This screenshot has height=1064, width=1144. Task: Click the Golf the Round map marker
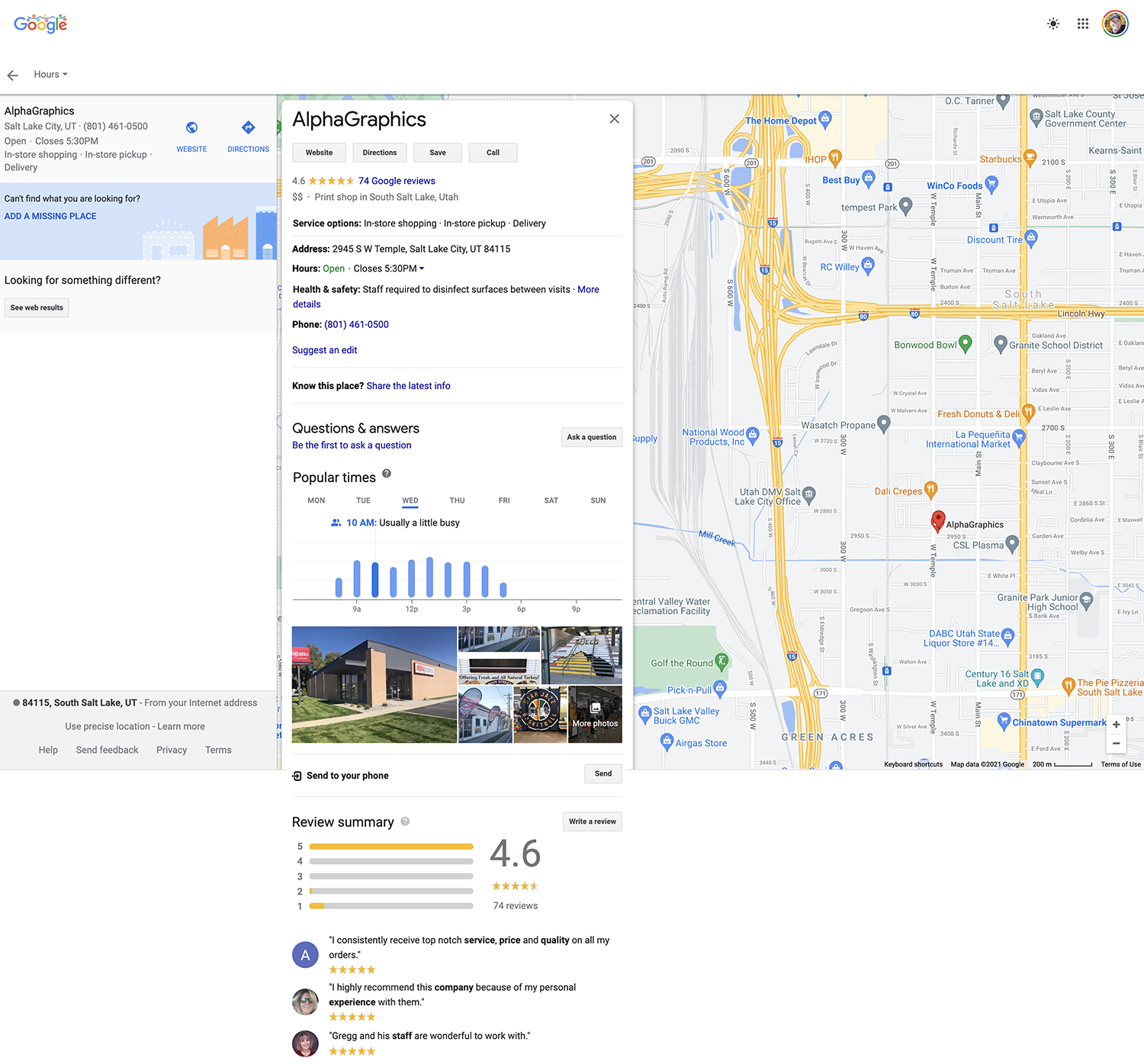click(x=721, y=661)
